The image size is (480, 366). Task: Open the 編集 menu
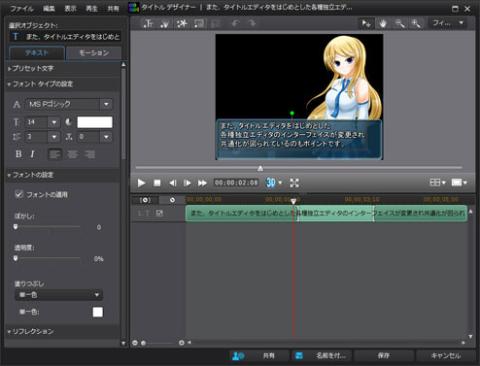[49, 9]
